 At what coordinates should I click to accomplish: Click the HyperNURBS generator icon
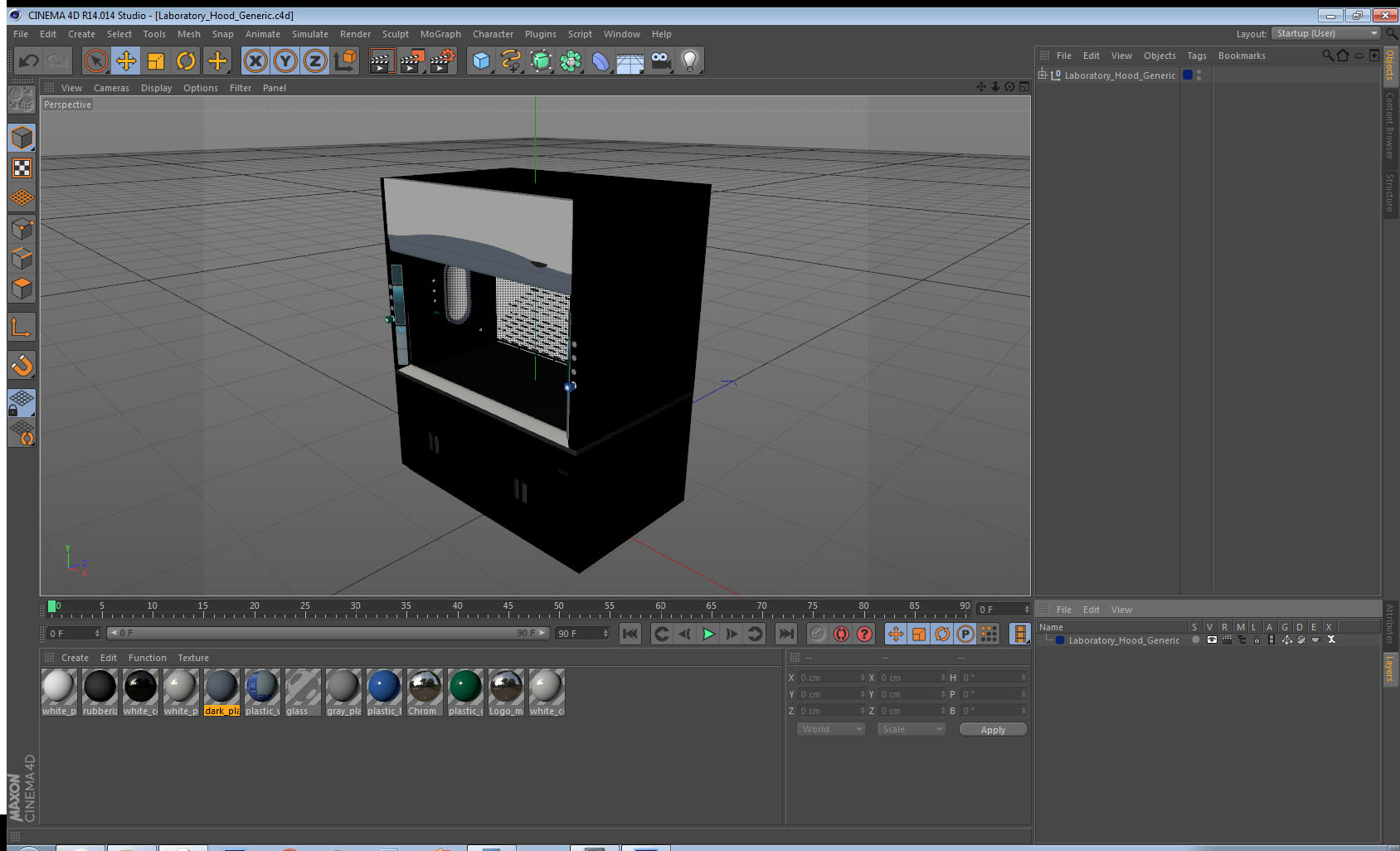pyautogui.click(x=541, y=61)
